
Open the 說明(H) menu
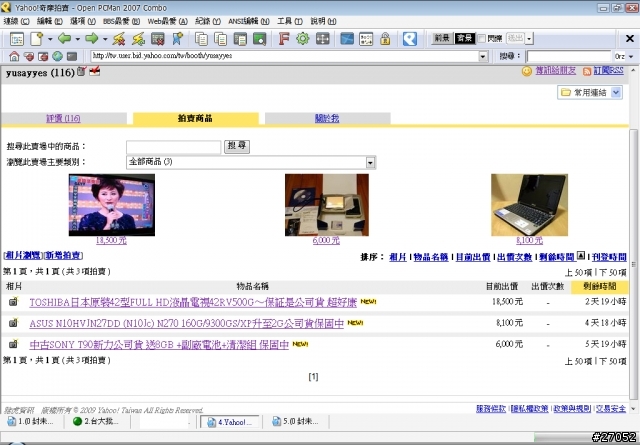323,21
